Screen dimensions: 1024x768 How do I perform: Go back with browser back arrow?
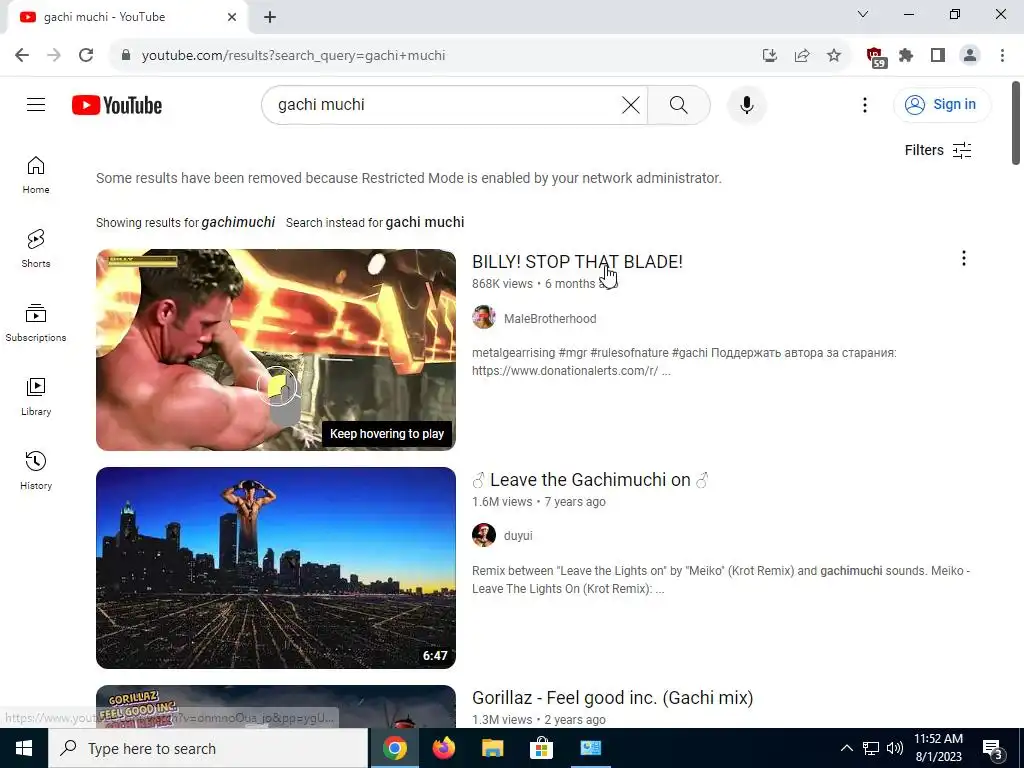pos(22,56)
